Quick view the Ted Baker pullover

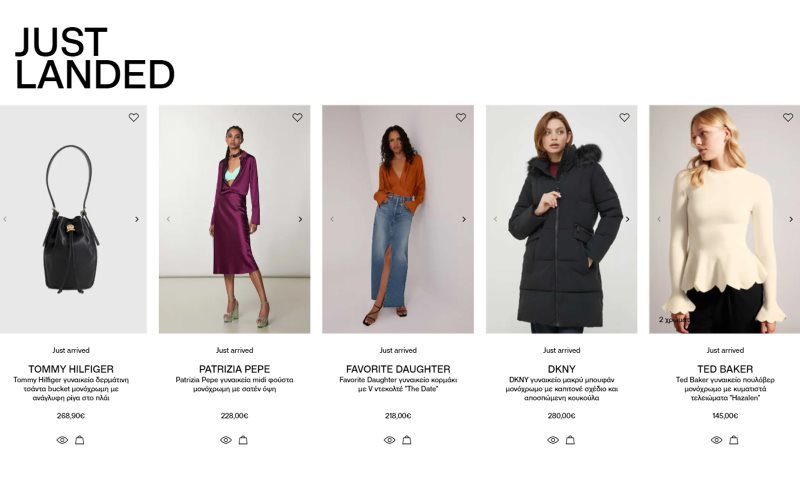pos(716,440)
